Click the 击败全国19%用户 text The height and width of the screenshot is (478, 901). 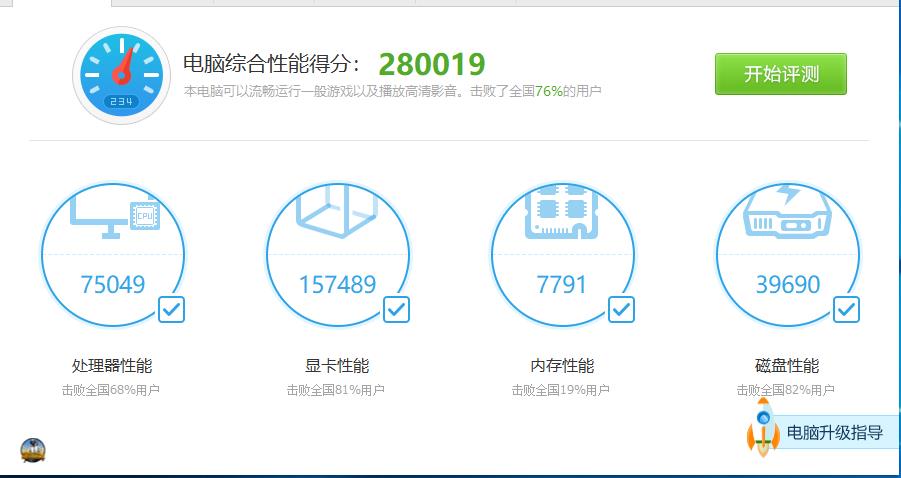point(561,390)
